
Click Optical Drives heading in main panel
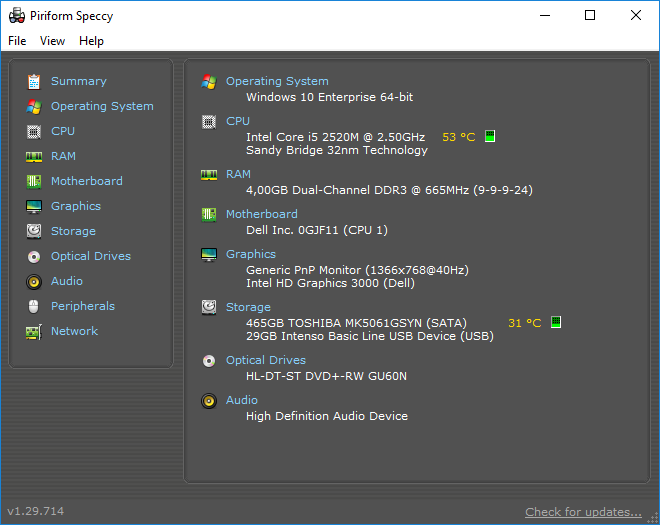tap(266, 360)
